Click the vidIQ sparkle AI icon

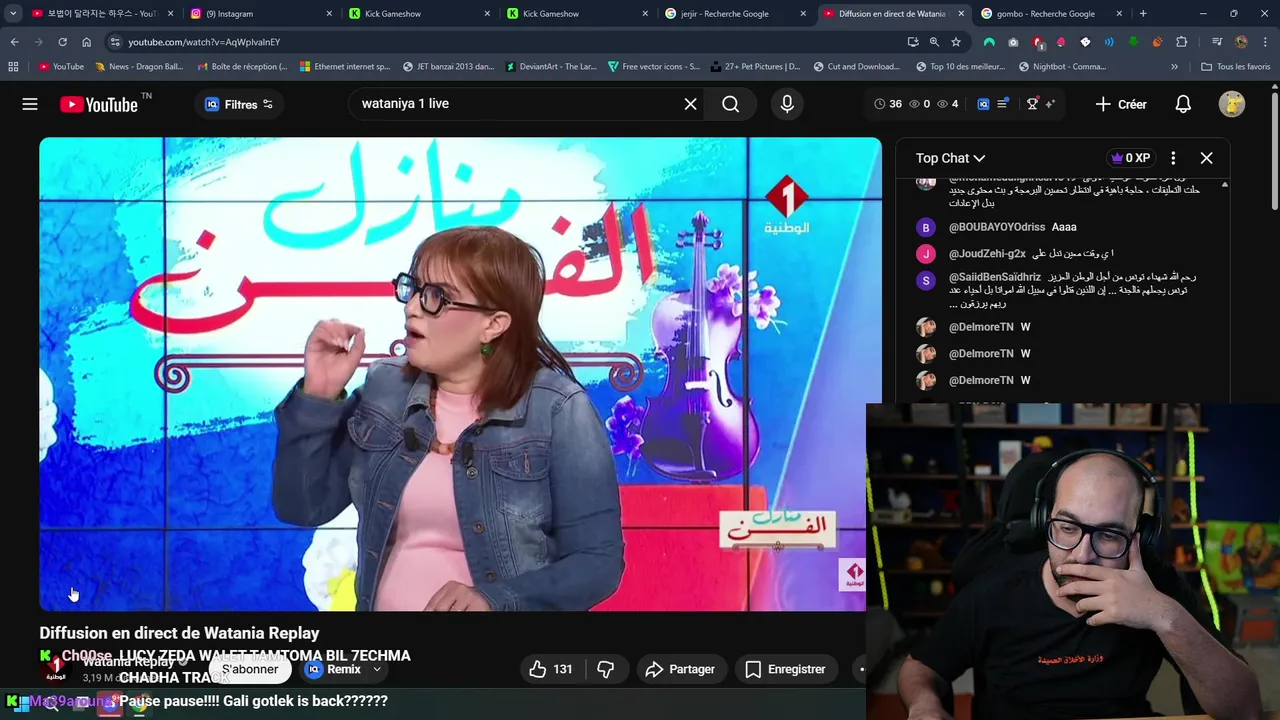pos(1049,104)
